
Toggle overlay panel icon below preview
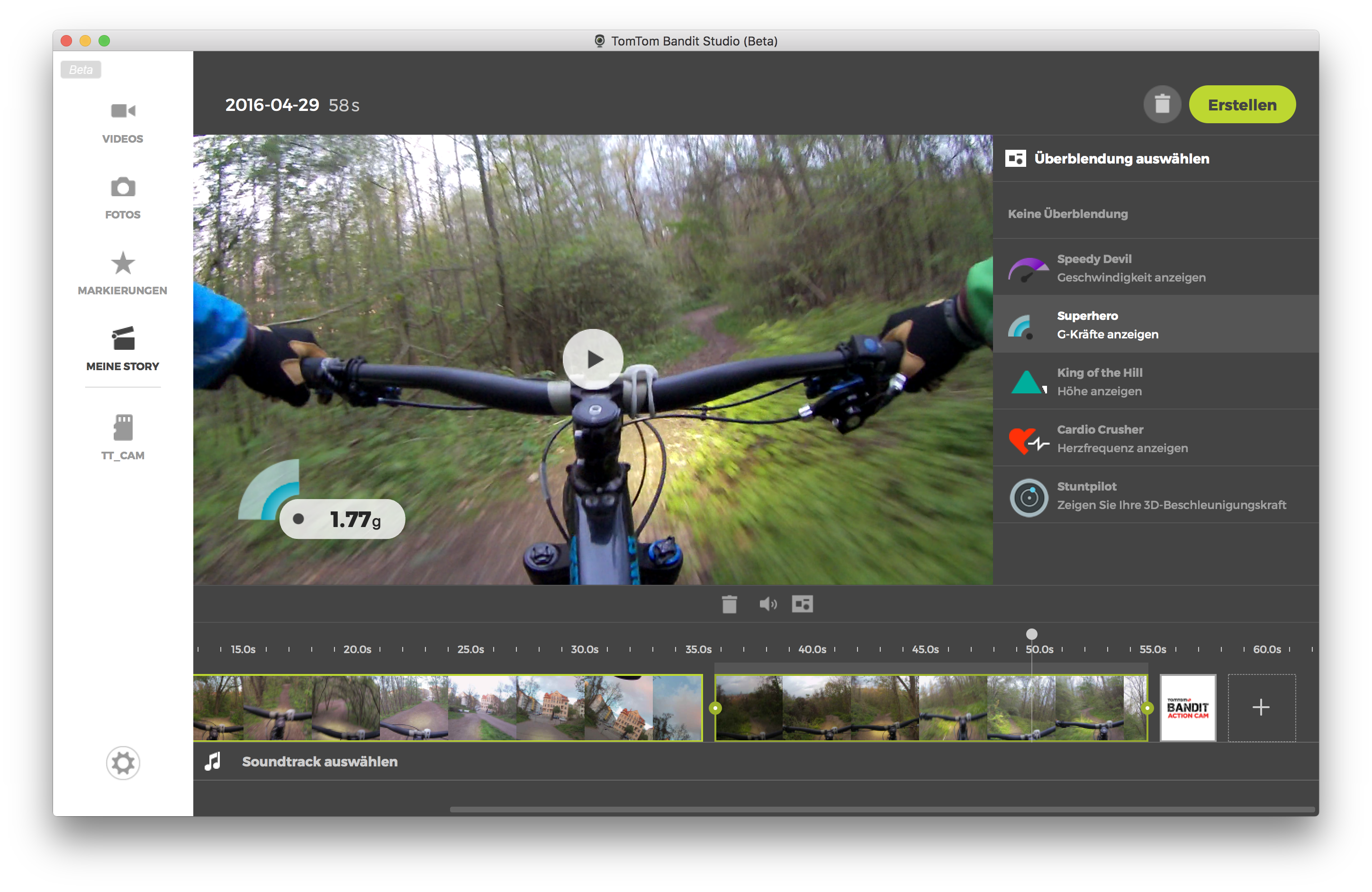click(803, 604)
